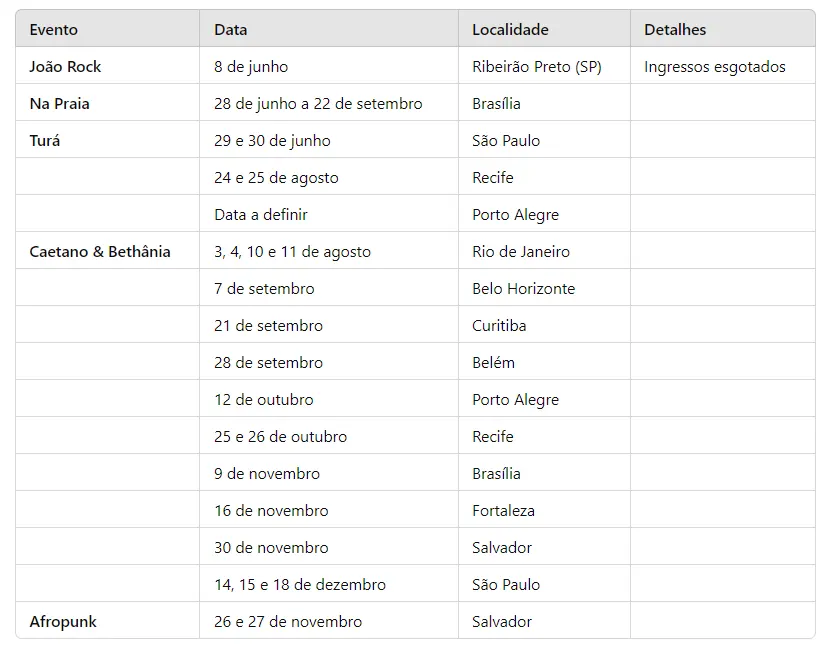
Task: Select the Localidade column header
Action: tap(510, 30)
